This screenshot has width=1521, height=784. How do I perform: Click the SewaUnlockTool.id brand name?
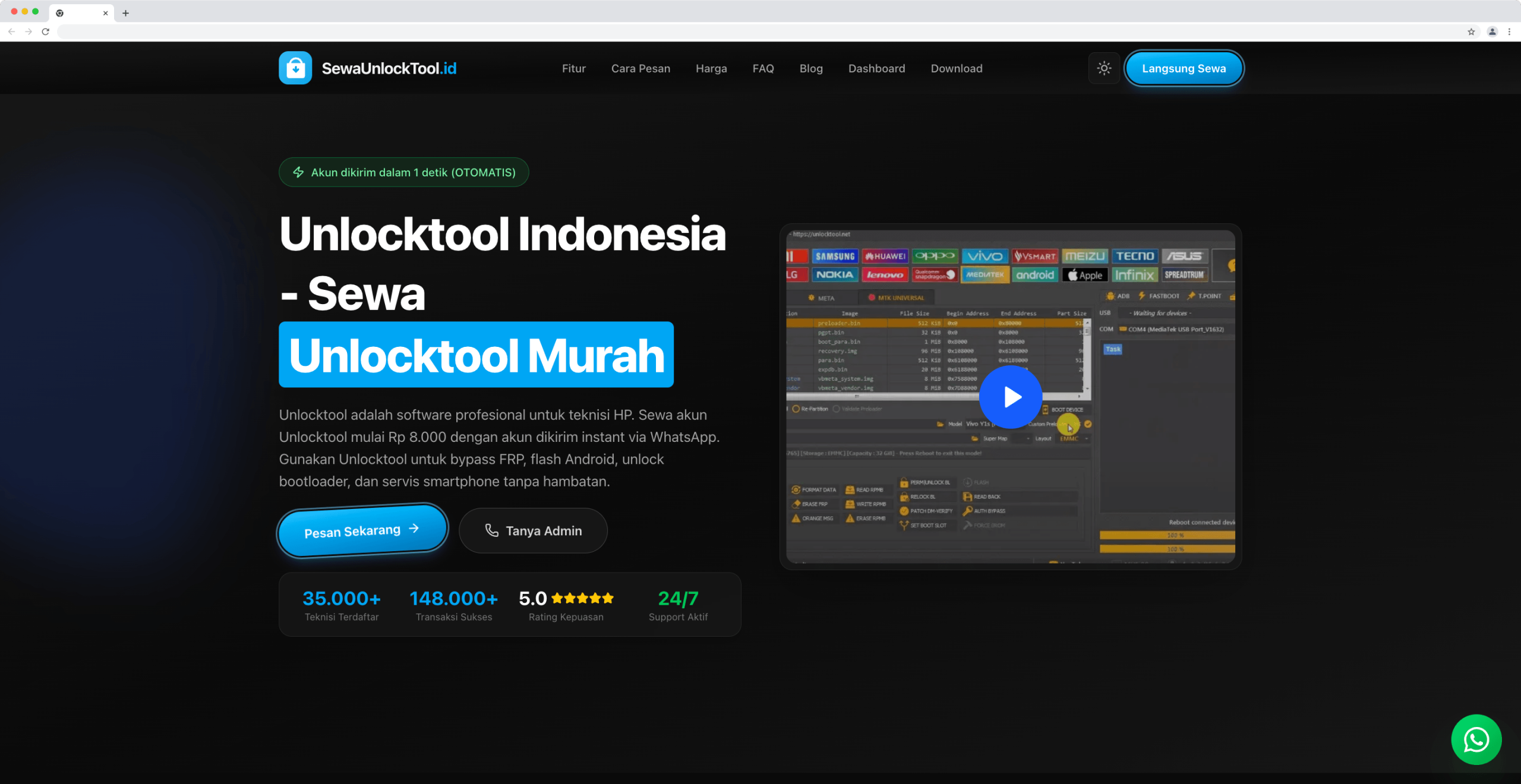click(389, 68)
